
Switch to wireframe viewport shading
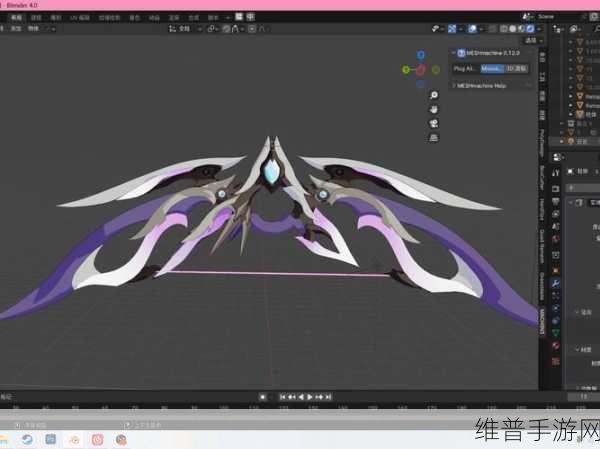click(504, 29)
